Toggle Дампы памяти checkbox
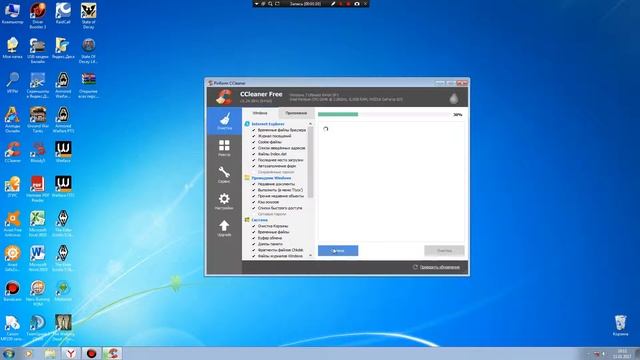The width and height of the screenshot is (640, 360). point(253,244)
